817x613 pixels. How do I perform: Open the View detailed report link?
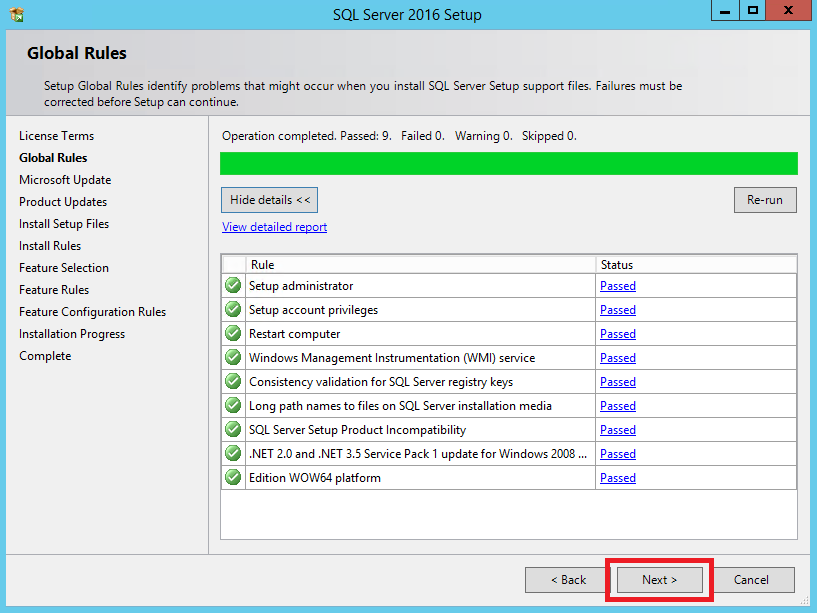tap(275, 227)
